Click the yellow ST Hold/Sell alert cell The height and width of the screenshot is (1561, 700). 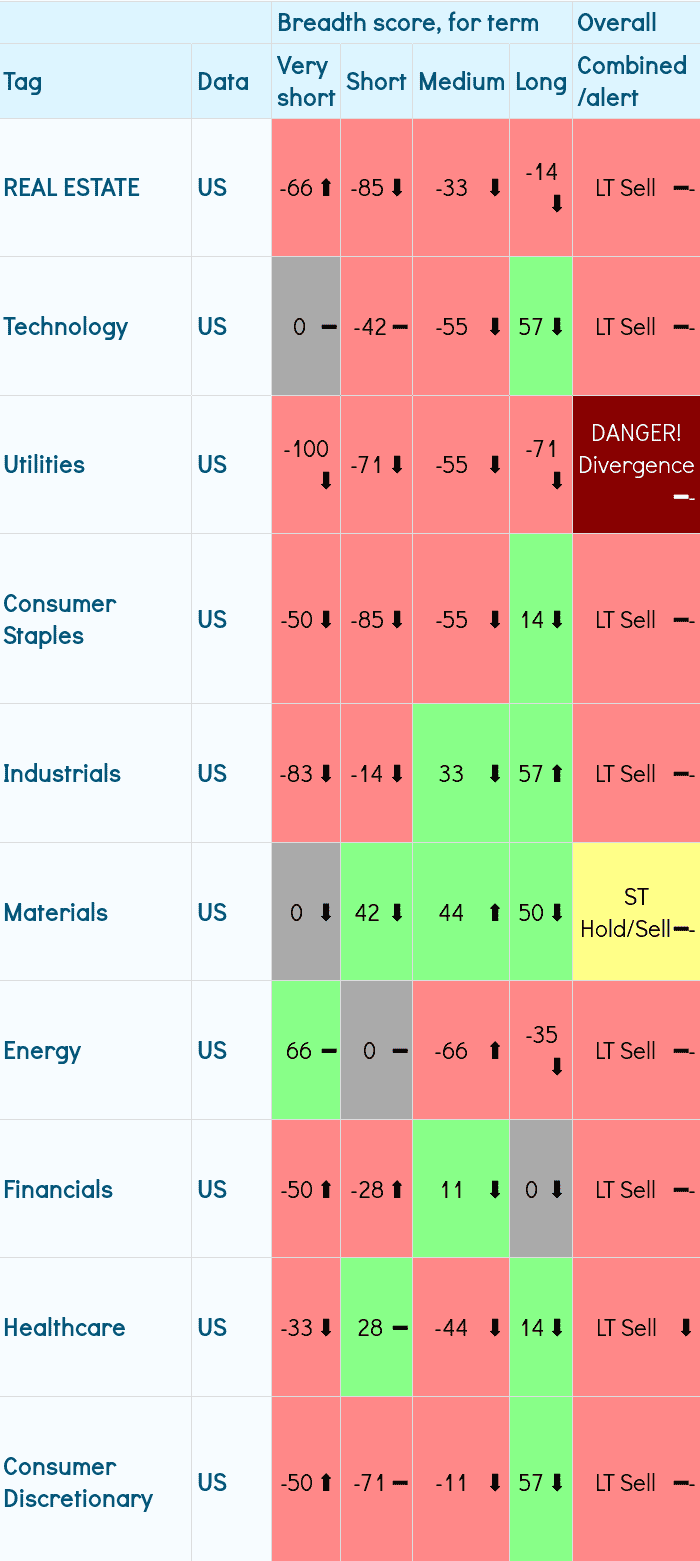(x=636, y=912)
